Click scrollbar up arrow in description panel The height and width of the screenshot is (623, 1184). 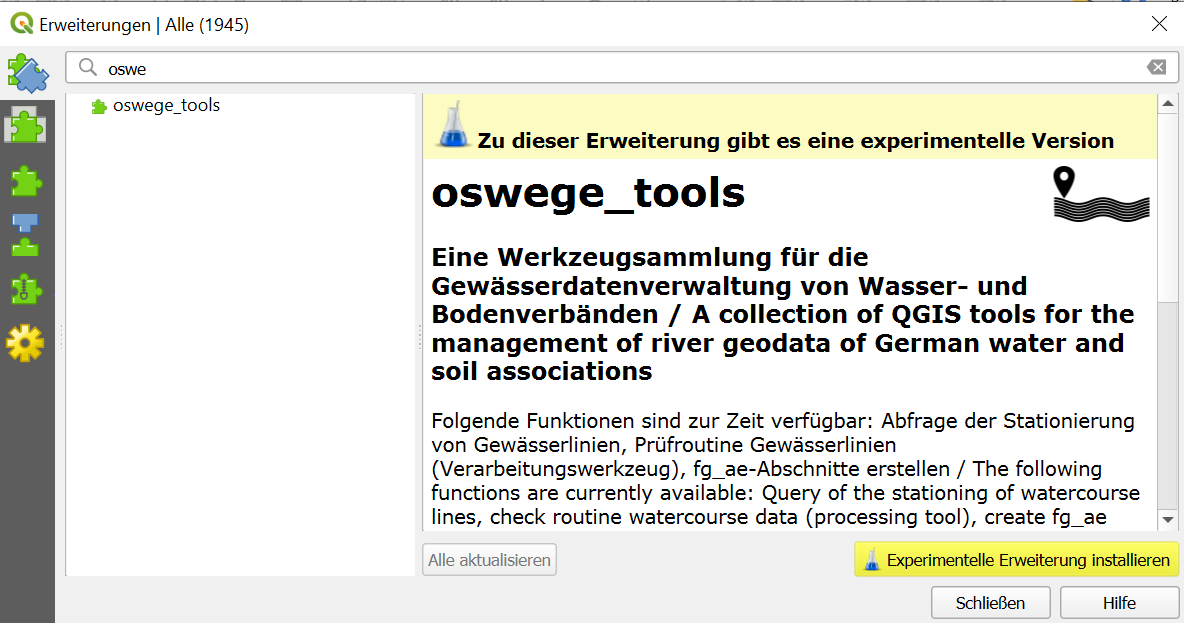tap(1167, 103)
